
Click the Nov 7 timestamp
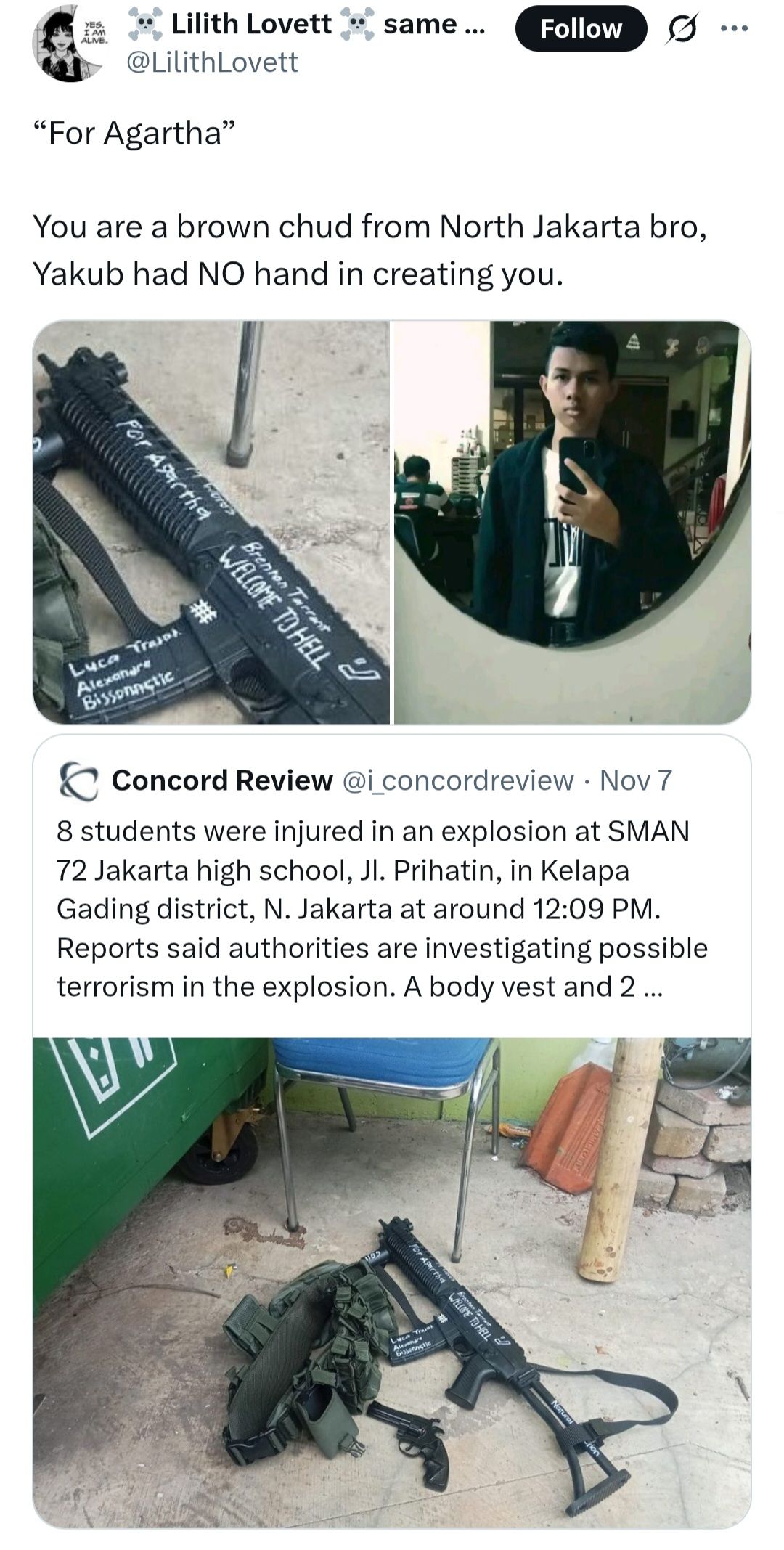(x=636, y=780)
